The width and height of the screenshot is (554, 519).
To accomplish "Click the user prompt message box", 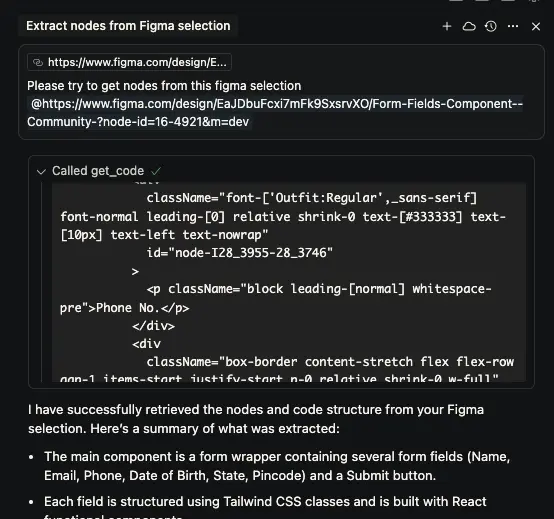I will 281,92.
